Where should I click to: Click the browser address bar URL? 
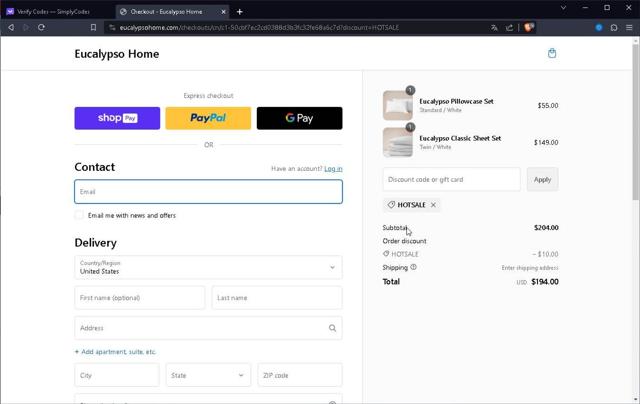click(x=259, y=28)
